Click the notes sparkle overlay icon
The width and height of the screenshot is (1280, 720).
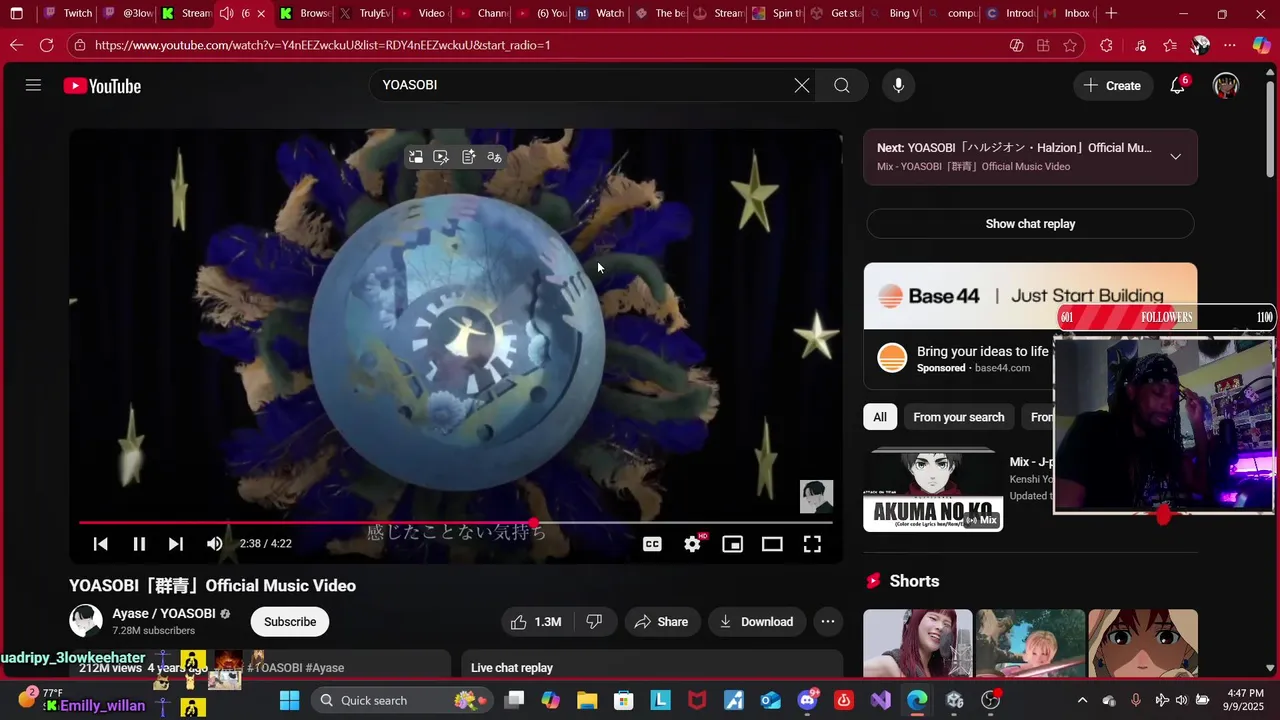(x=468, y=157)
